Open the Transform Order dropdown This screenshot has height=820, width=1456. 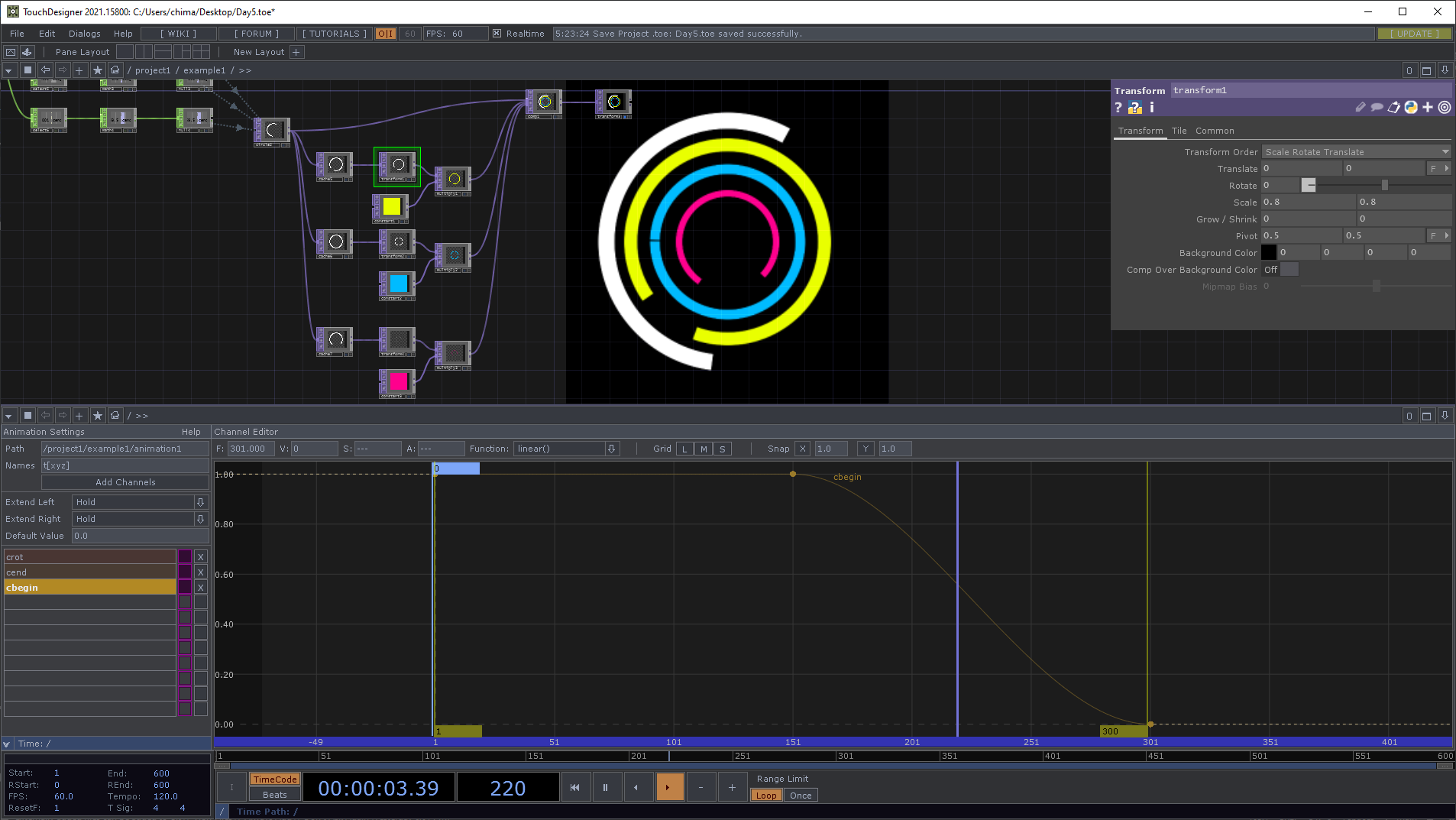[x=1356, y=152]
